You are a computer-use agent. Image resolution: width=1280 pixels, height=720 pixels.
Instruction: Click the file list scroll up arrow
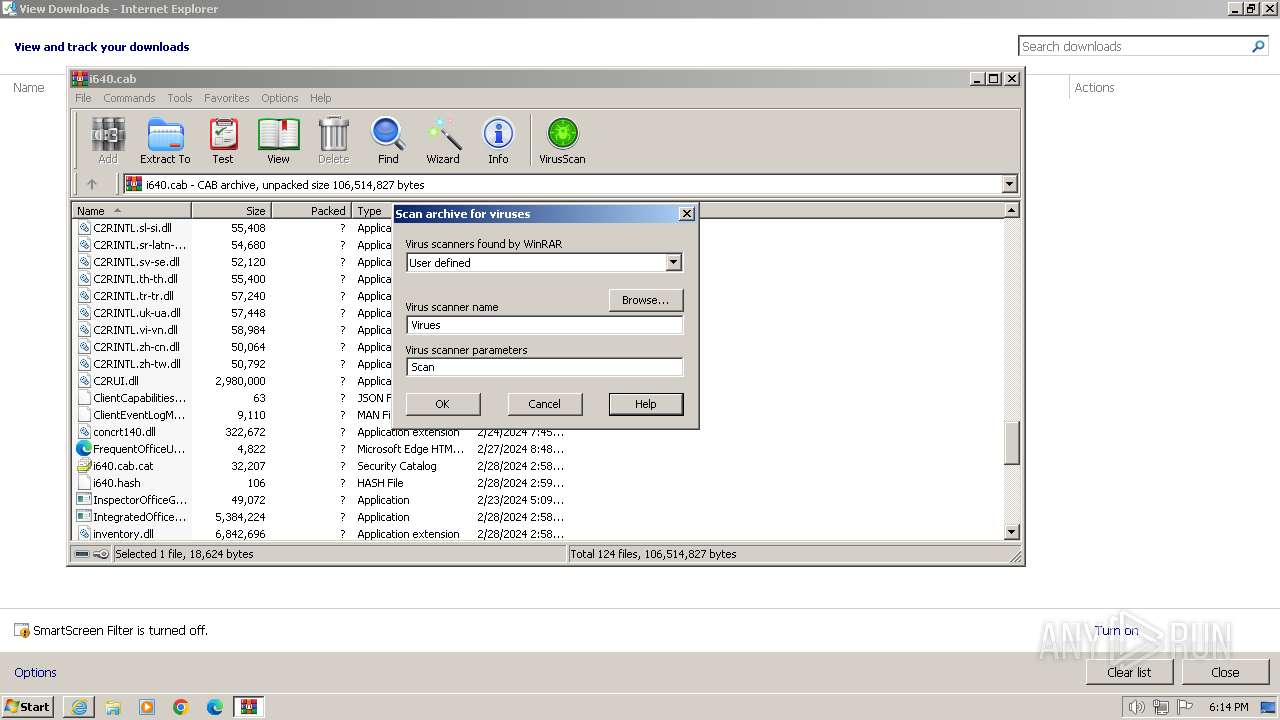tap(1011, 210)
